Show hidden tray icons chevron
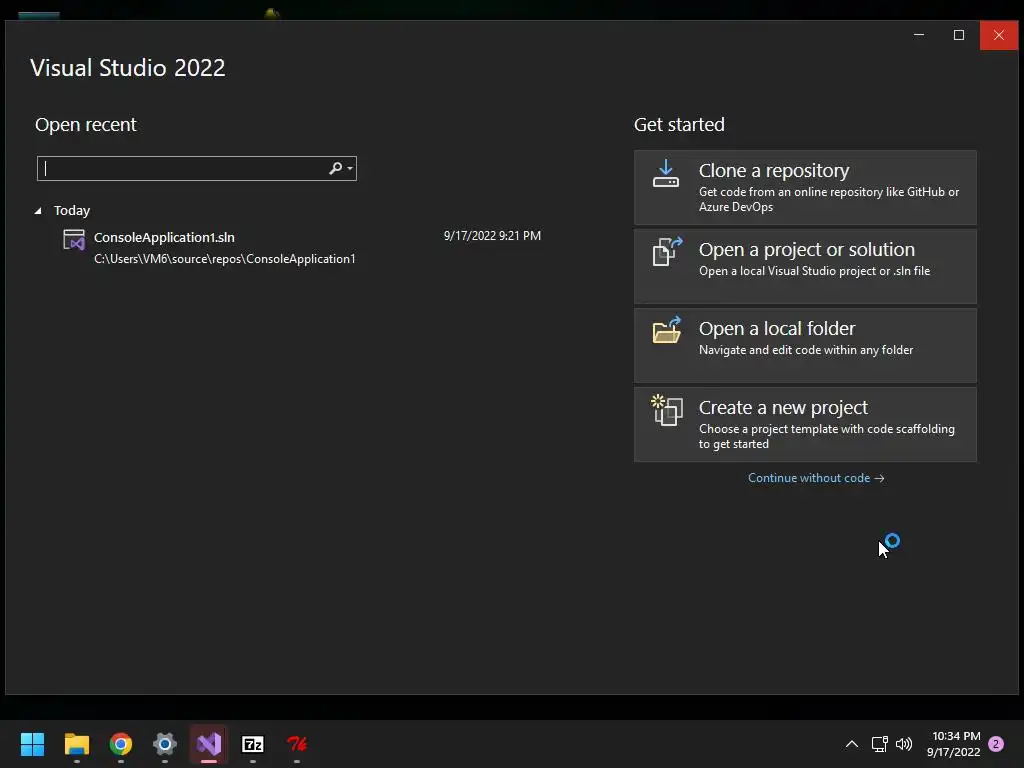 tap(852, 744)
